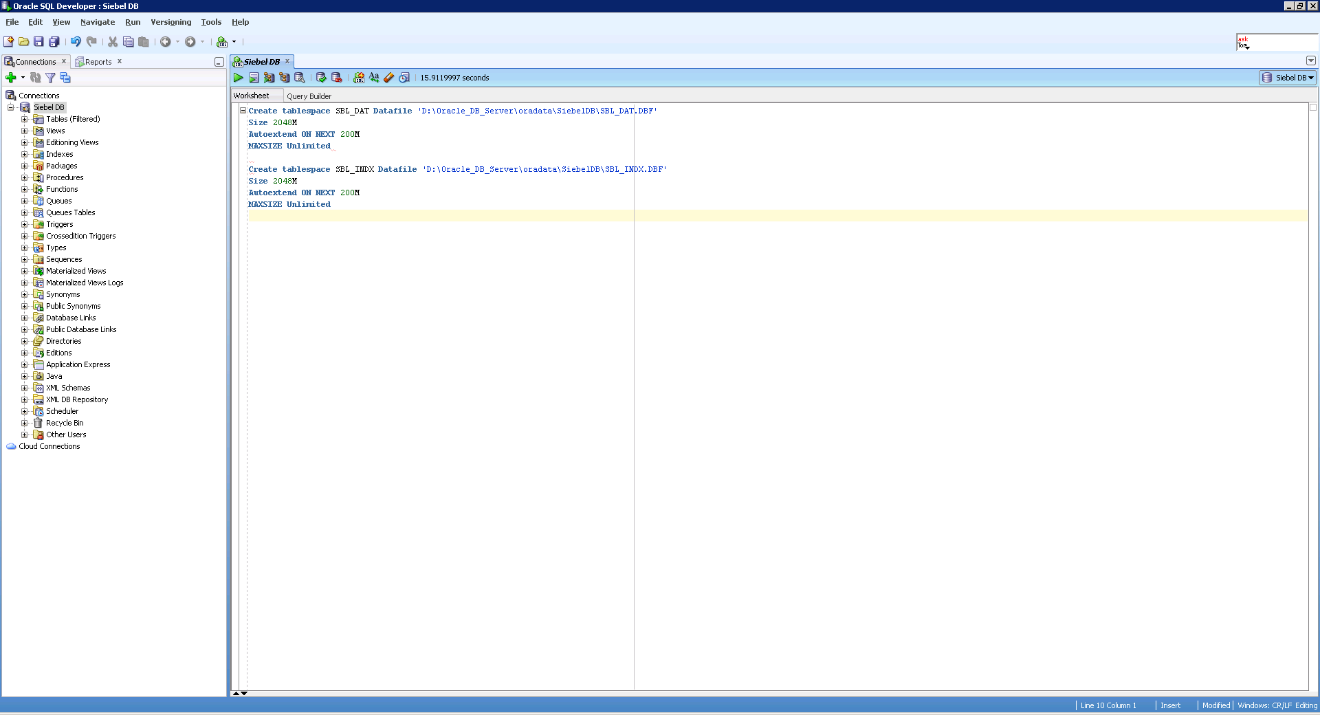Open the Versioning menu

tap(171, 21)
